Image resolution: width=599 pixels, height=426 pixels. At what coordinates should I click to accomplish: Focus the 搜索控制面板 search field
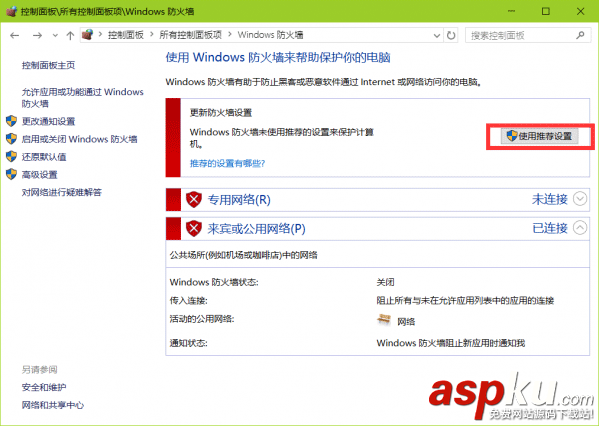coord(528,36)
